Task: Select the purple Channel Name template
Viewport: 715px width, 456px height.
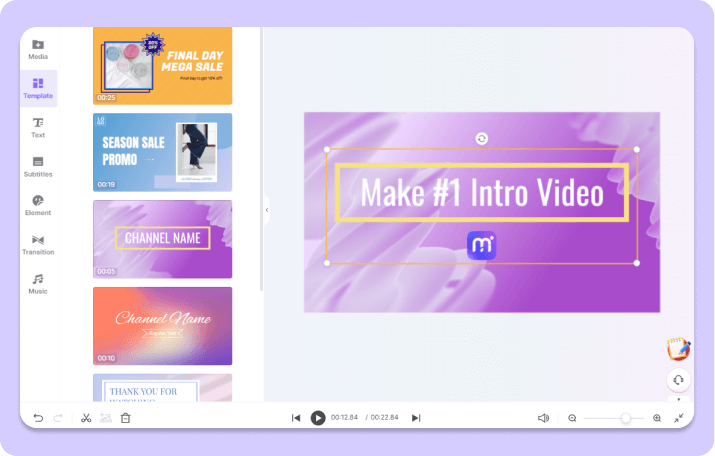Action: (x=162, y=239)
